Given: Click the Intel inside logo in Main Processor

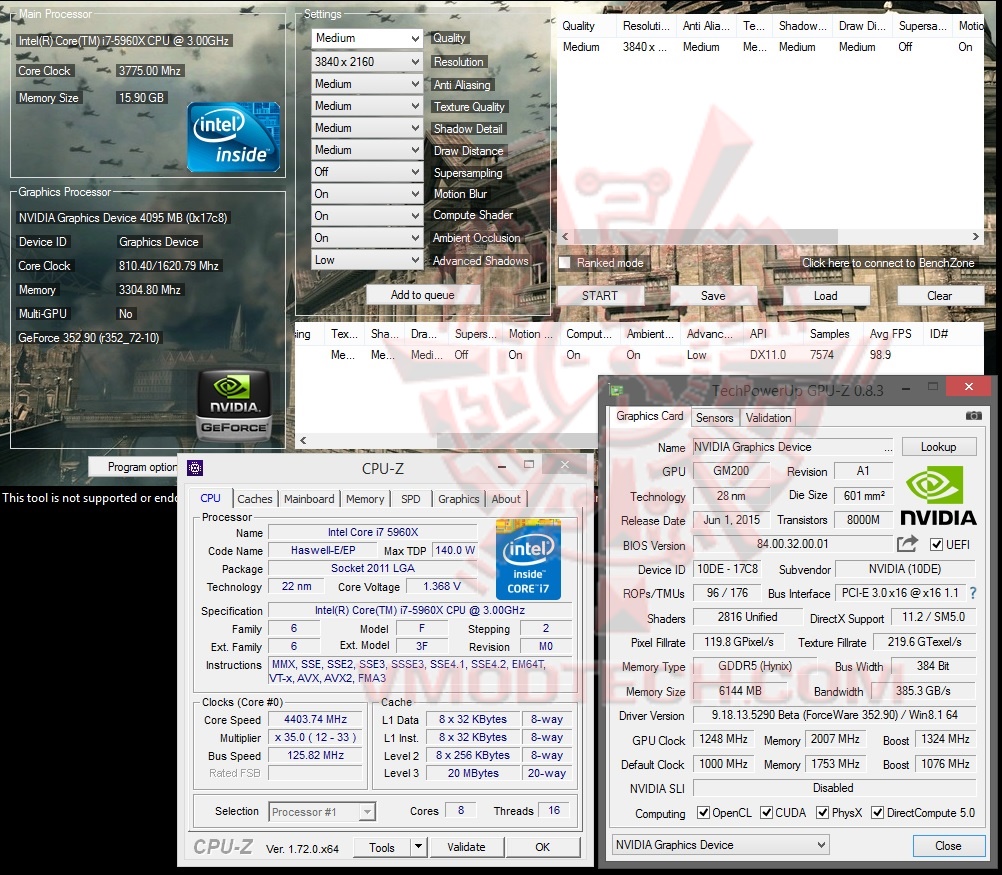Looking at the screenshot, I should click(x=233, y=137).
